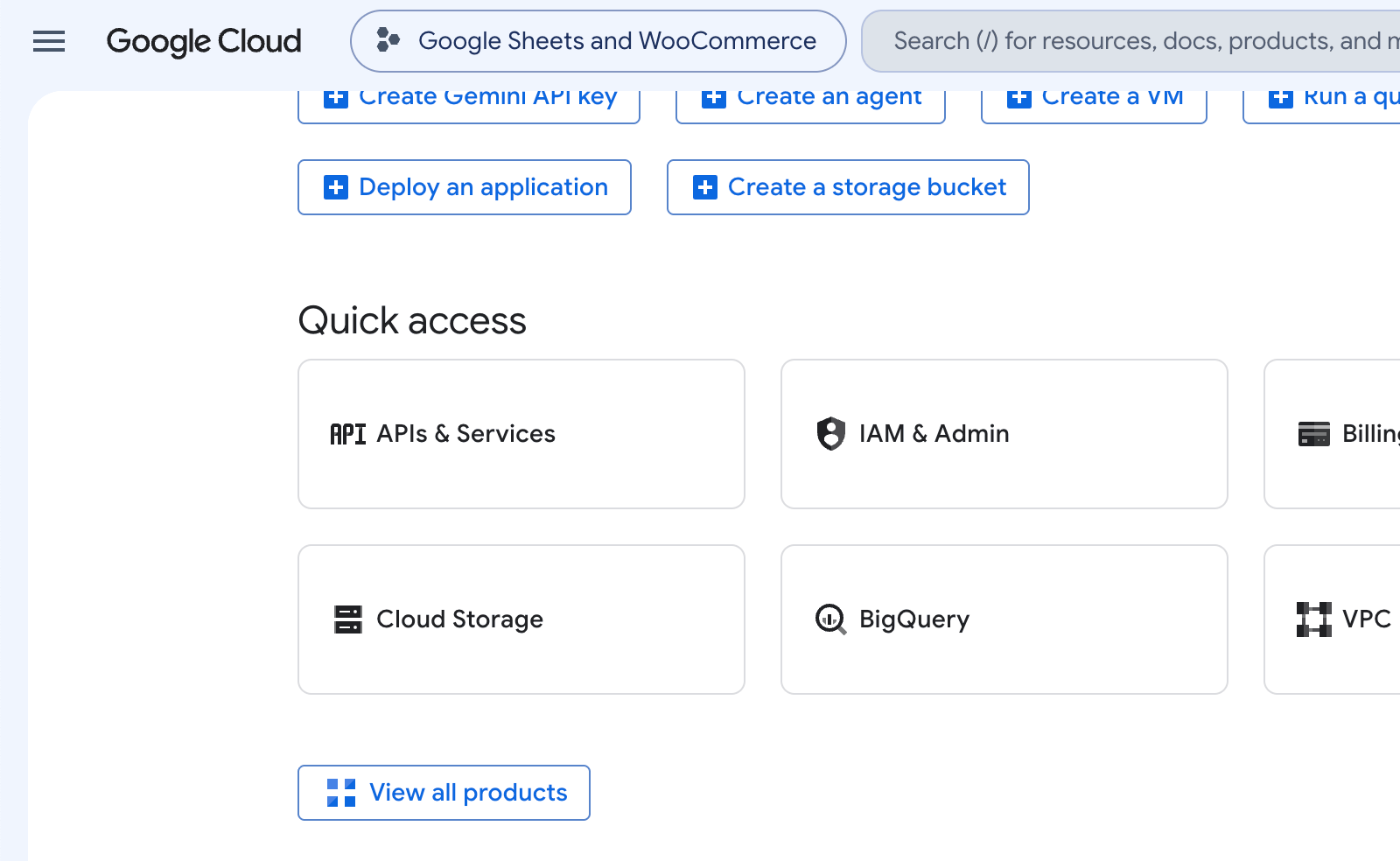The height and width of the screenshot is (861, 1400).
Task: Click the VPC network icon
Action: coord(1313,619)
